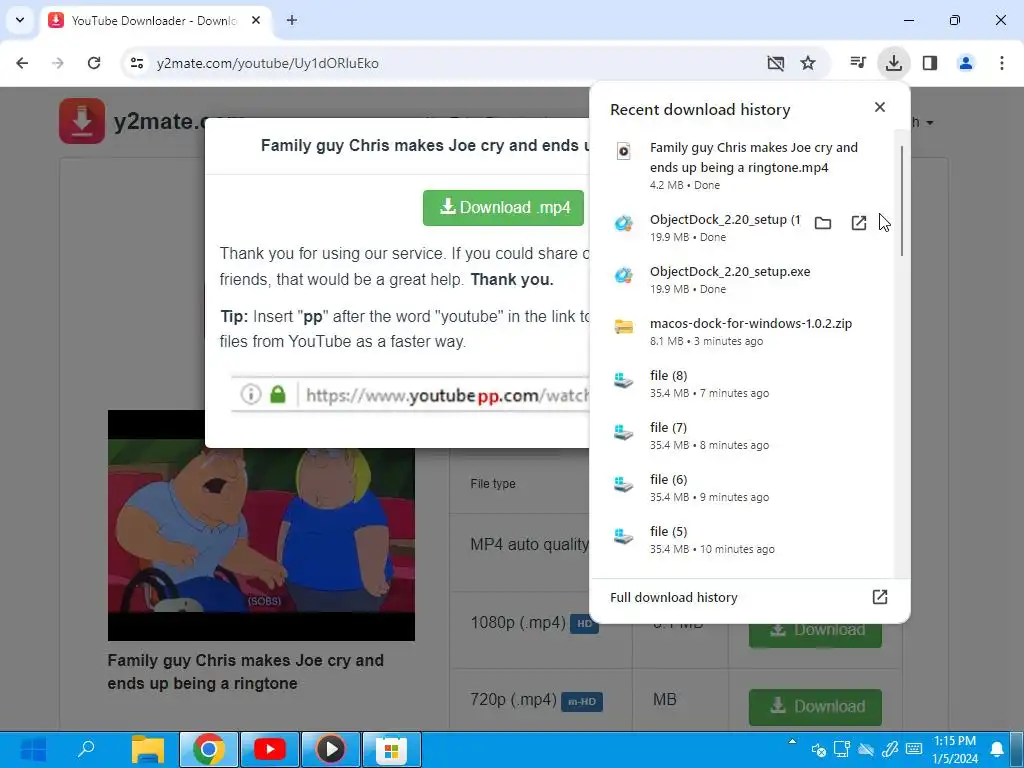Click the file (6) installer icon
Image resolution: width=1024 pixels, height=768 pixels.
[x=624, y=484]
